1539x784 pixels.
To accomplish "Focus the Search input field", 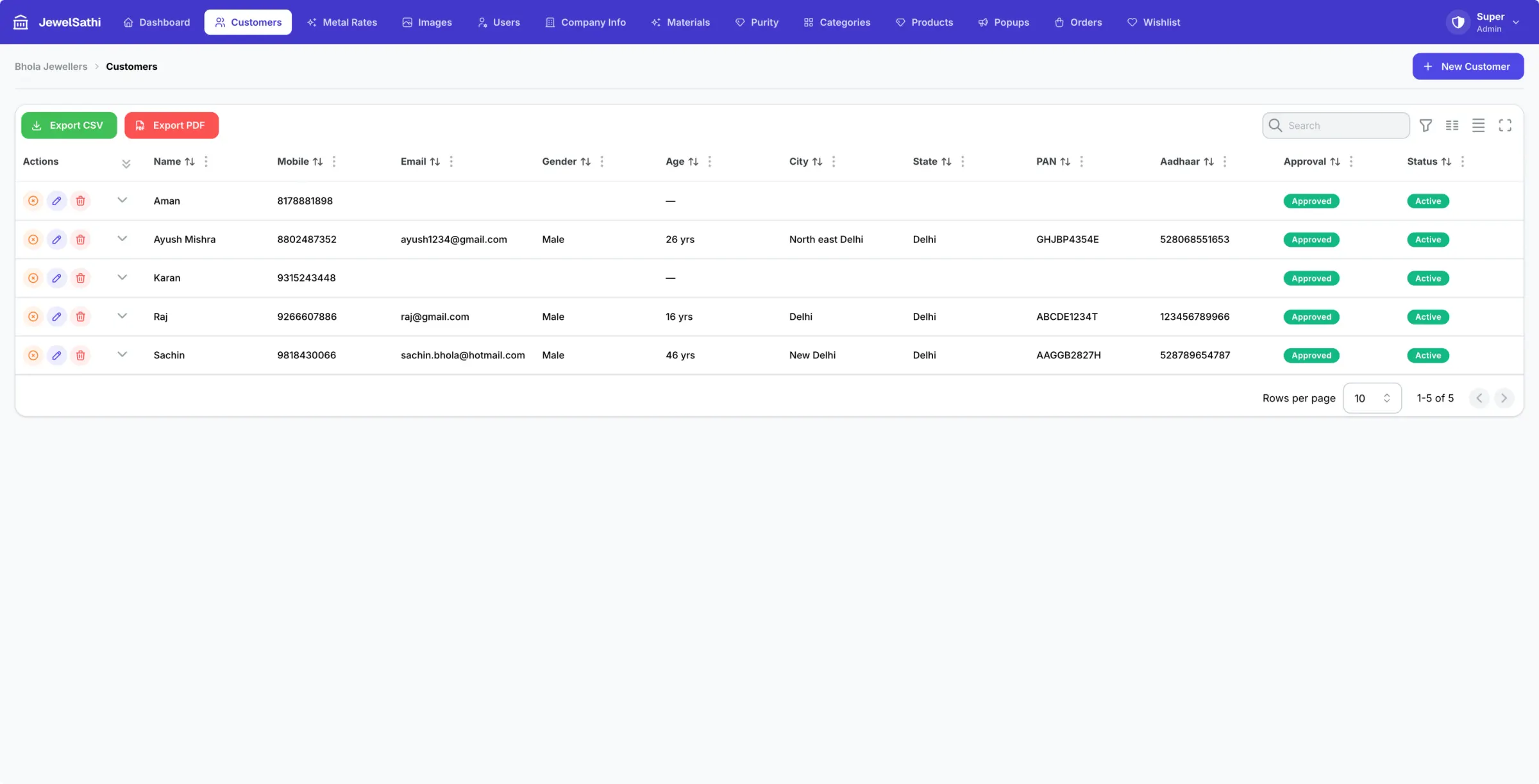I will (x=1336, y=125).
